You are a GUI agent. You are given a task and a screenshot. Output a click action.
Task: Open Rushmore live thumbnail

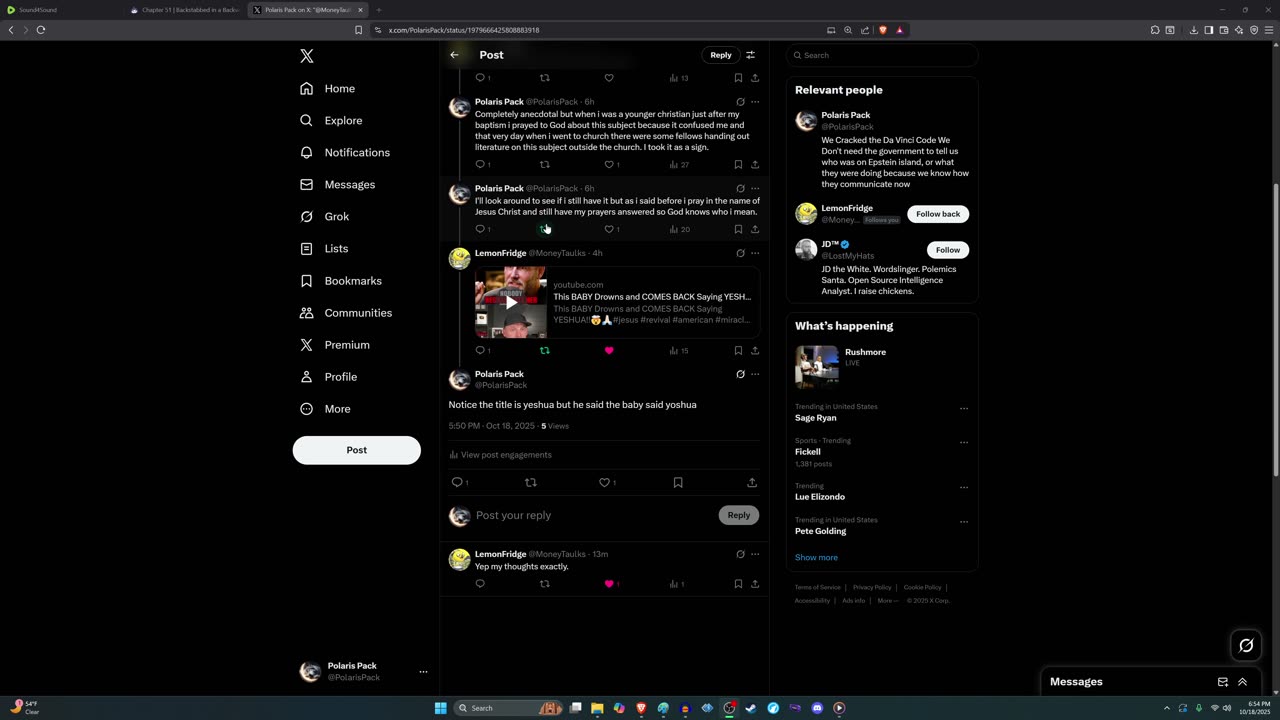point(817,366)
